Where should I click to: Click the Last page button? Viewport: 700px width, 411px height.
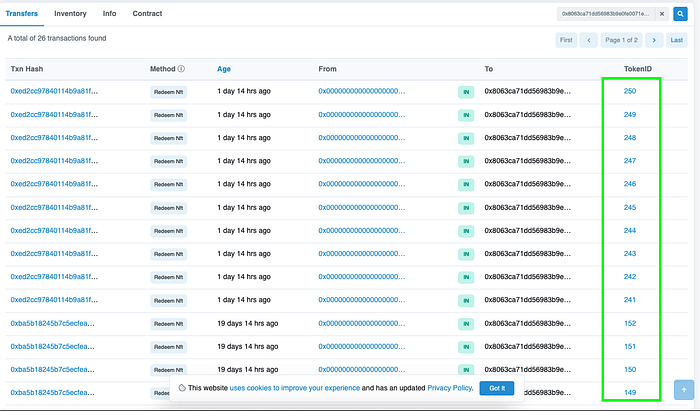coord(676,40)
